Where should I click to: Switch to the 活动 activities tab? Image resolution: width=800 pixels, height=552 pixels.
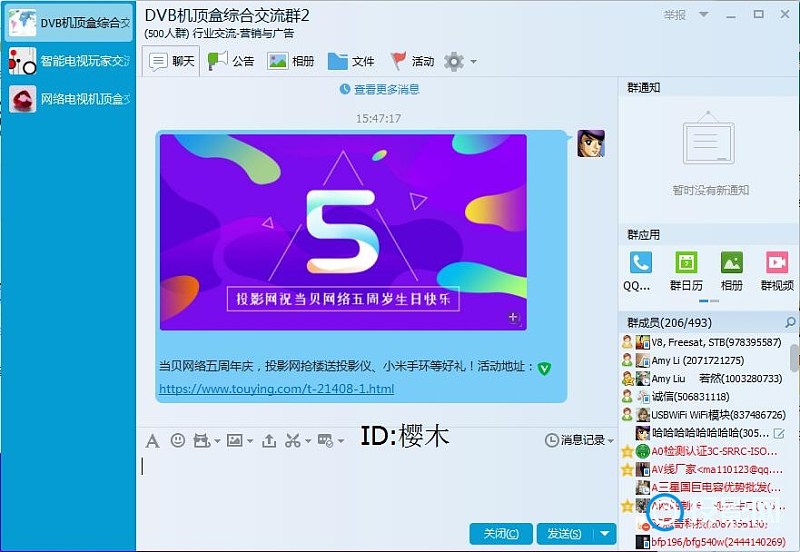[412, 61]
